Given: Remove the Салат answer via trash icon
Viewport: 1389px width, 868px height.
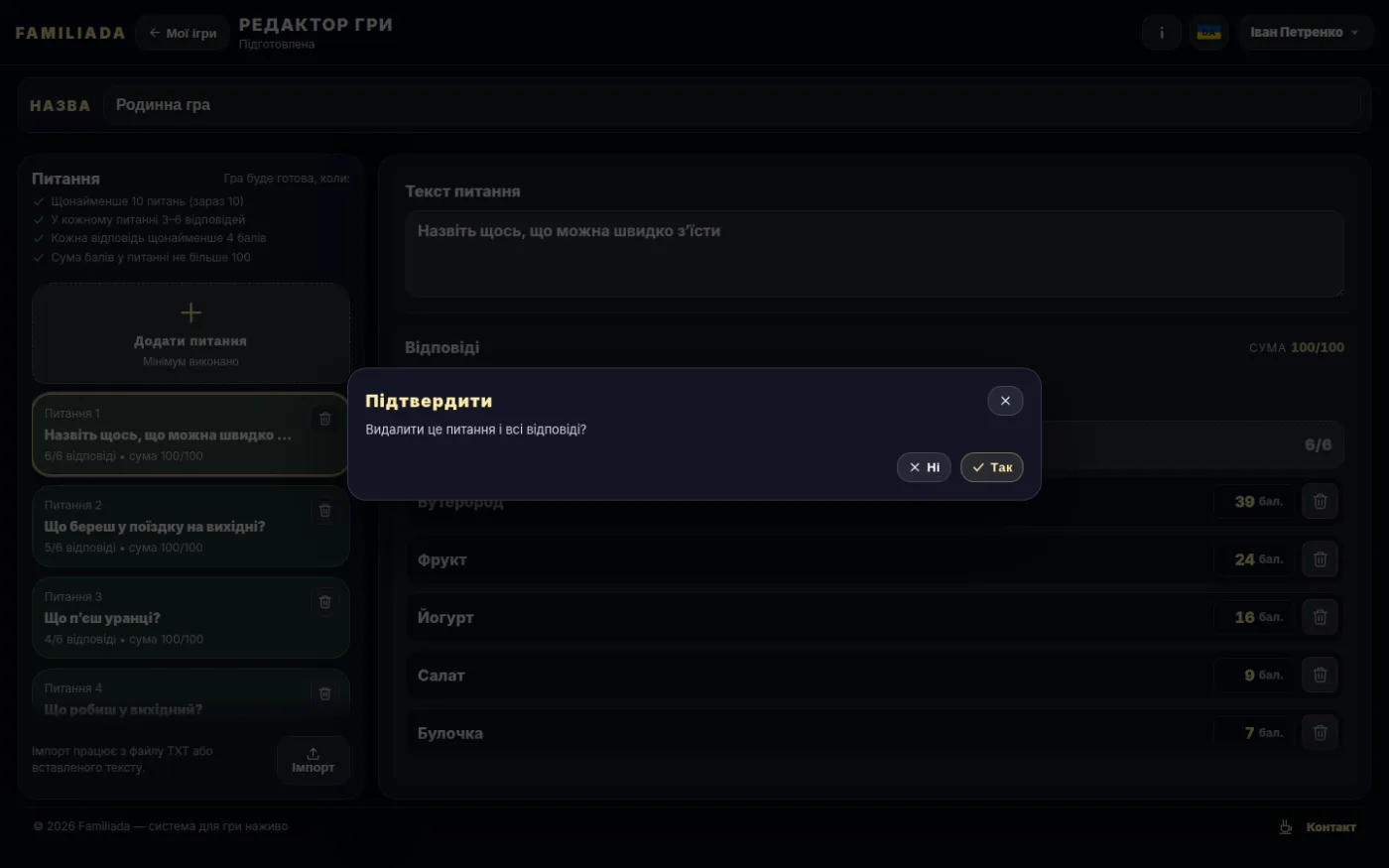Looking at the screenshot, I should 1320,675.
